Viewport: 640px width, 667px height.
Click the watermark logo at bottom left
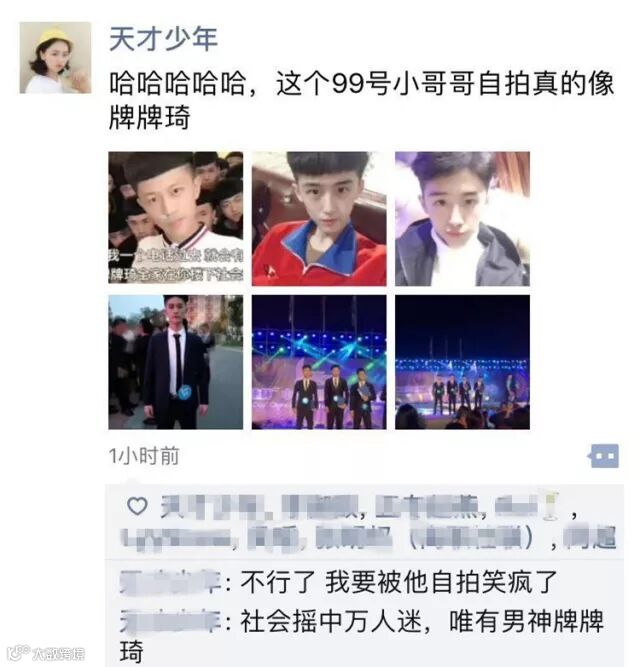pyautogui.click(x=47, y=653)
